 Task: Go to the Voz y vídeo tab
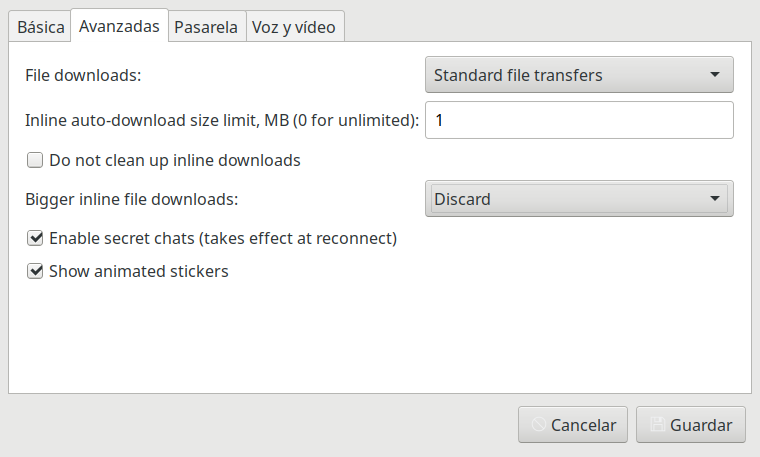pos(295,27)
